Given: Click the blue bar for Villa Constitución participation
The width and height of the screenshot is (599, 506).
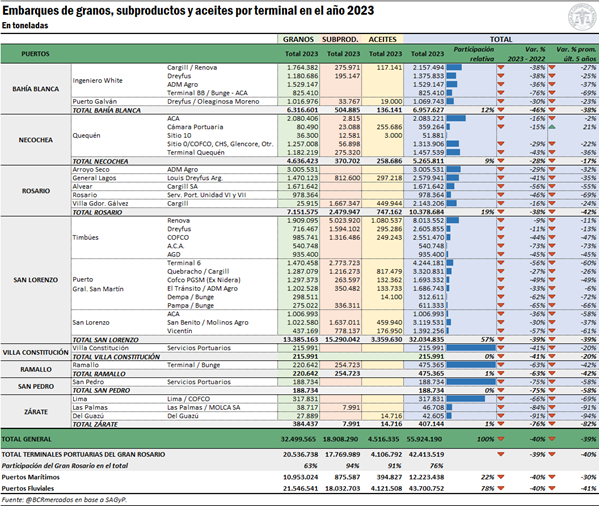Looking at the screenshot, I should 471,348.
